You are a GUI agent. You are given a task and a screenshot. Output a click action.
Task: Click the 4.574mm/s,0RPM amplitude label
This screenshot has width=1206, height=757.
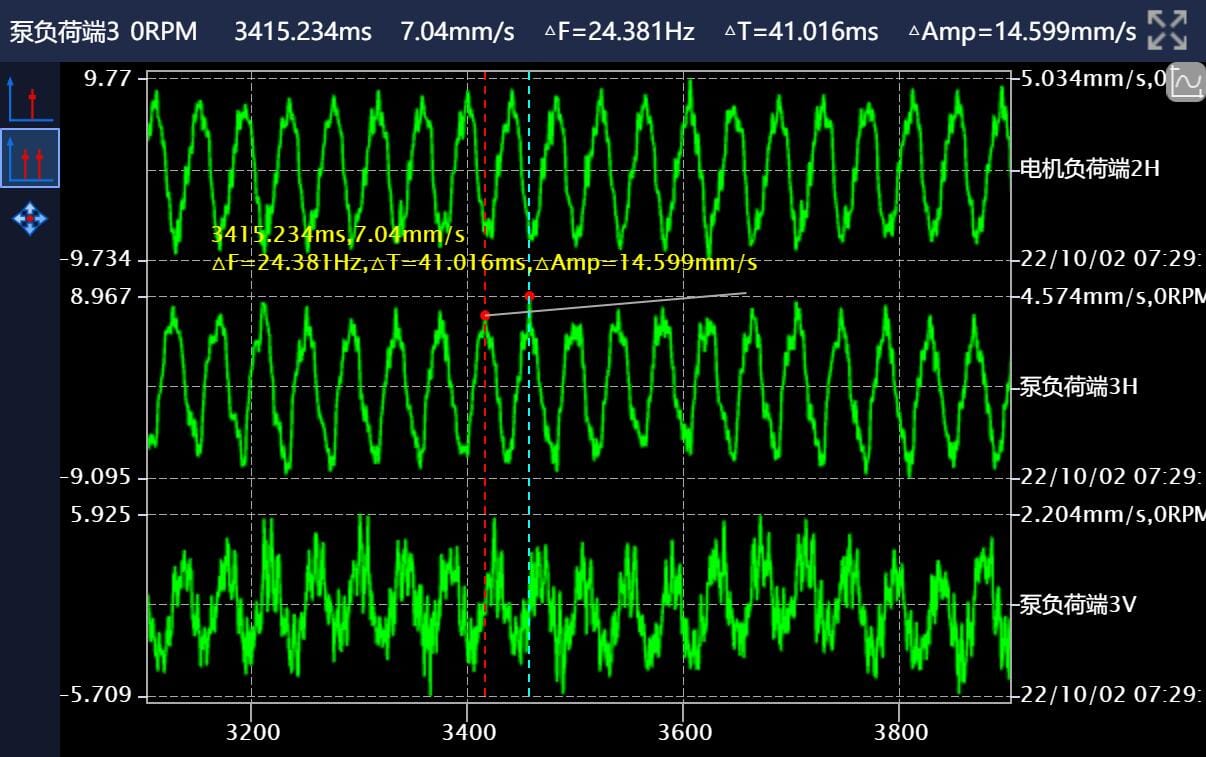[x=1108, y=296]
